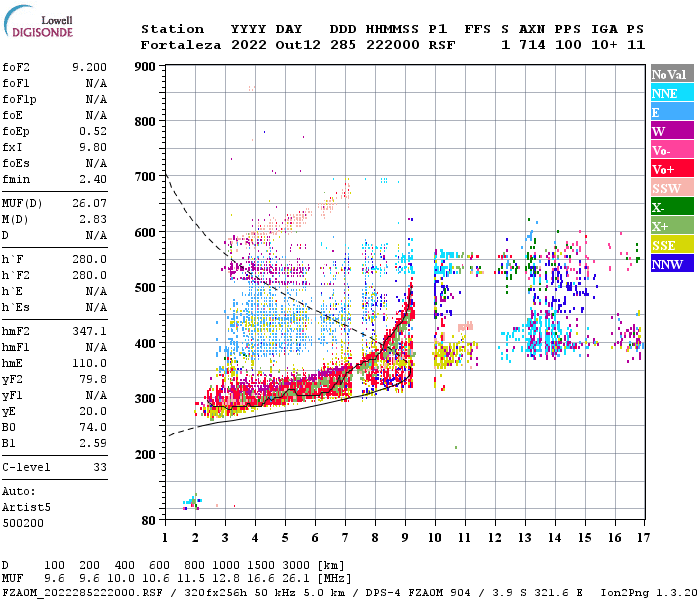
Task: Click the hmE value 110.0
Action: click(x=89, y=363)
